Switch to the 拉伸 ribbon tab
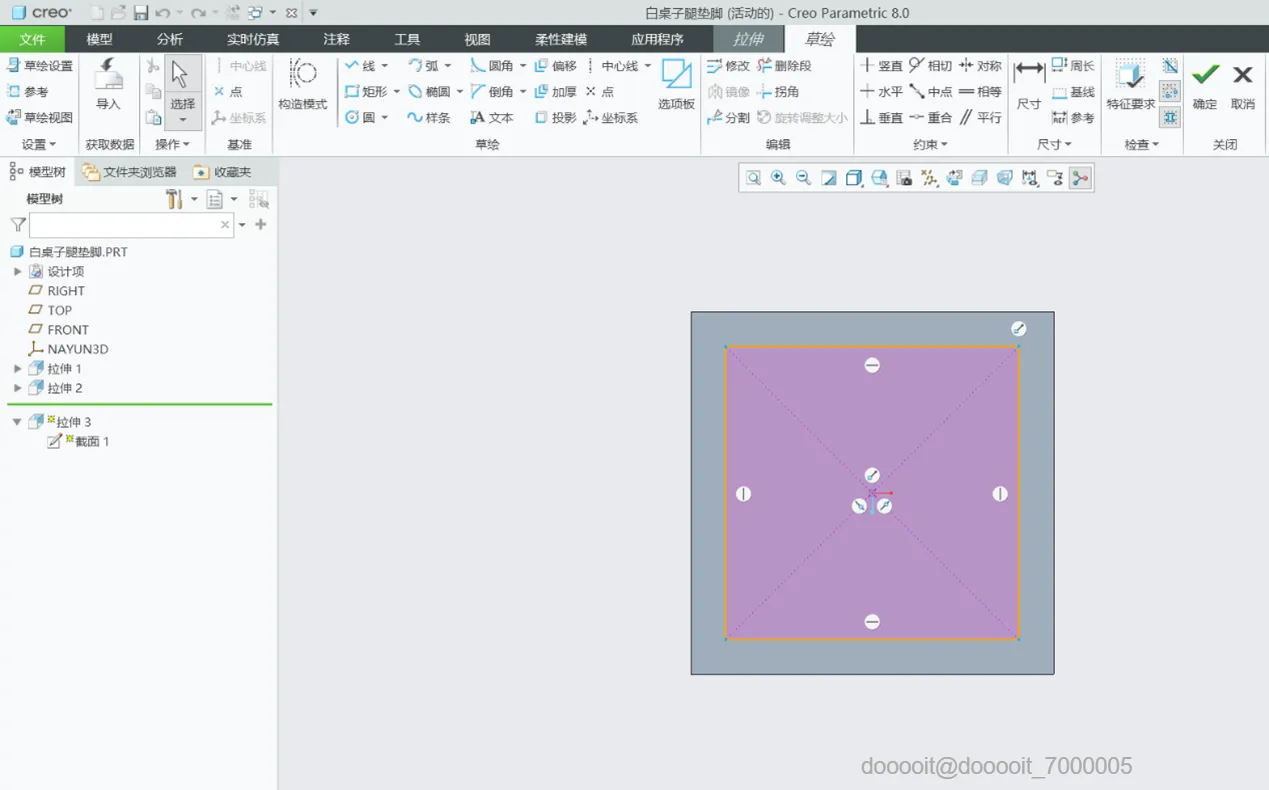This screenshot has height=790, width=1269. point(748,39)
